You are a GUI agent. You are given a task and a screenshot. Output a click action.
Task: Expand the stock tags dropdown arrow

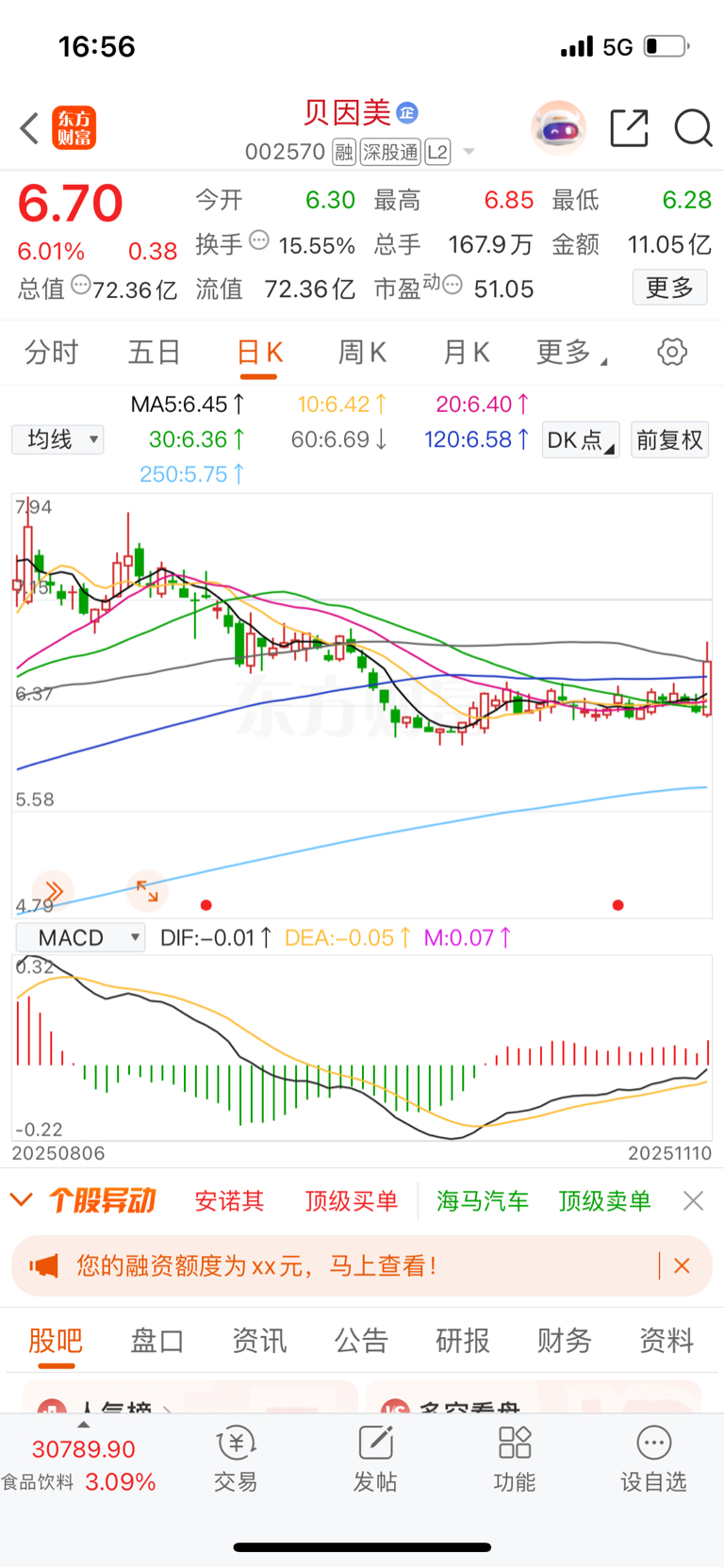click(469, 152)
